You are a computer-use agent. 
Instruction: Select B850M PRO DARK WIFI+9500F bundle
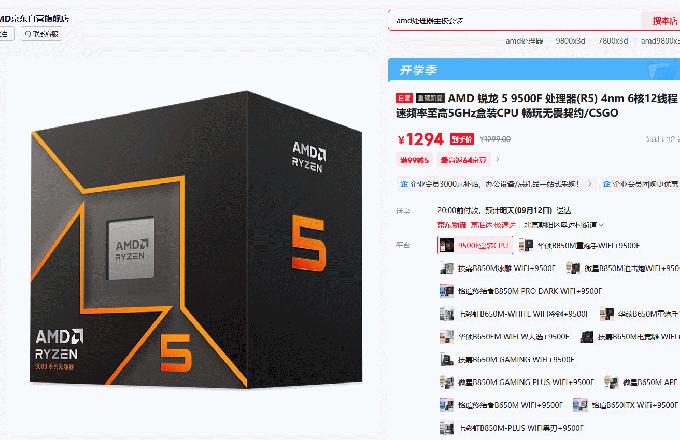pos(521,291)
